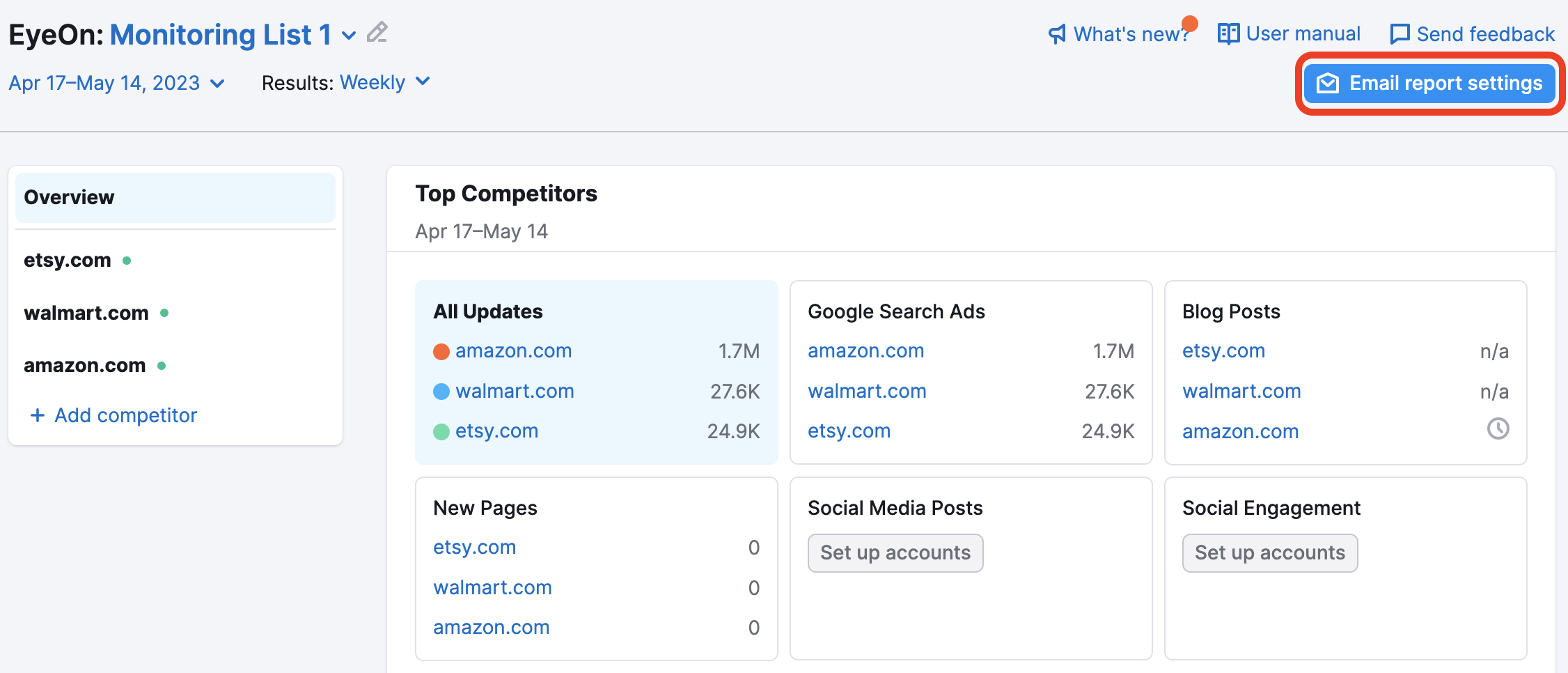This screenshot has height=673, width=1568.
Task: Open etsy.com in the New Pages card
Action: pyautogui.click(x=474, y=548)
